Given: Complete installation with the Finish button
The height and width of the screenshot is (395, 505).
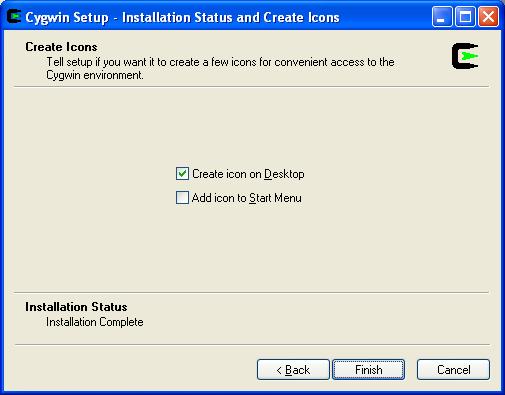Looking at the screenshot, I should point(368,369).
